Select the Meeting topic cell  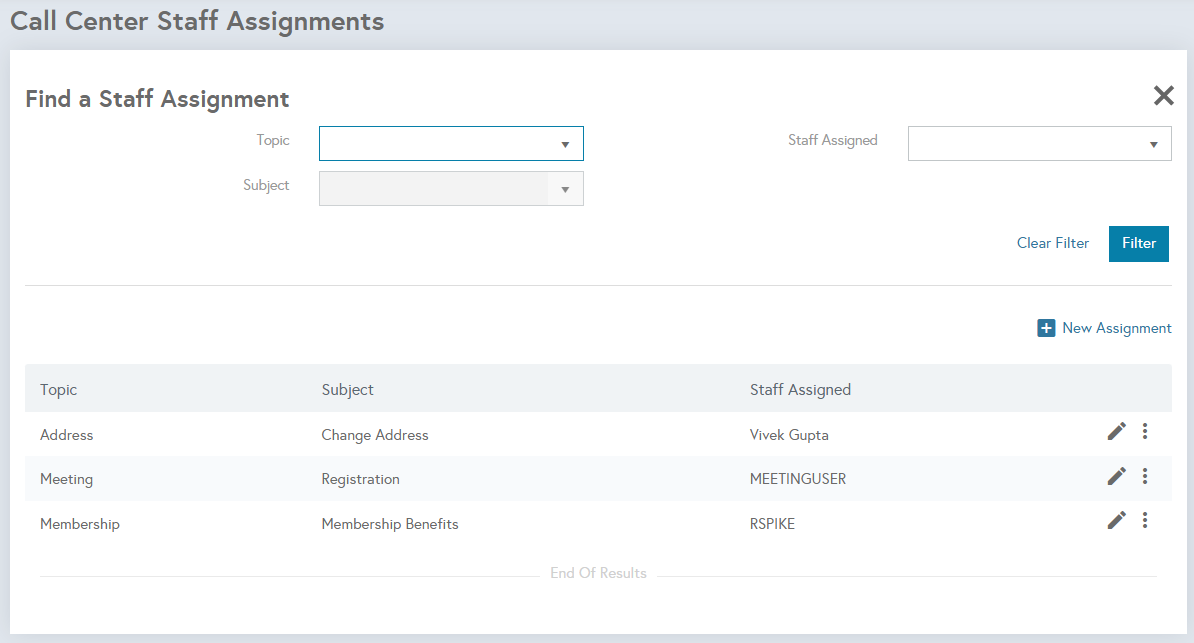click(66, 479)
